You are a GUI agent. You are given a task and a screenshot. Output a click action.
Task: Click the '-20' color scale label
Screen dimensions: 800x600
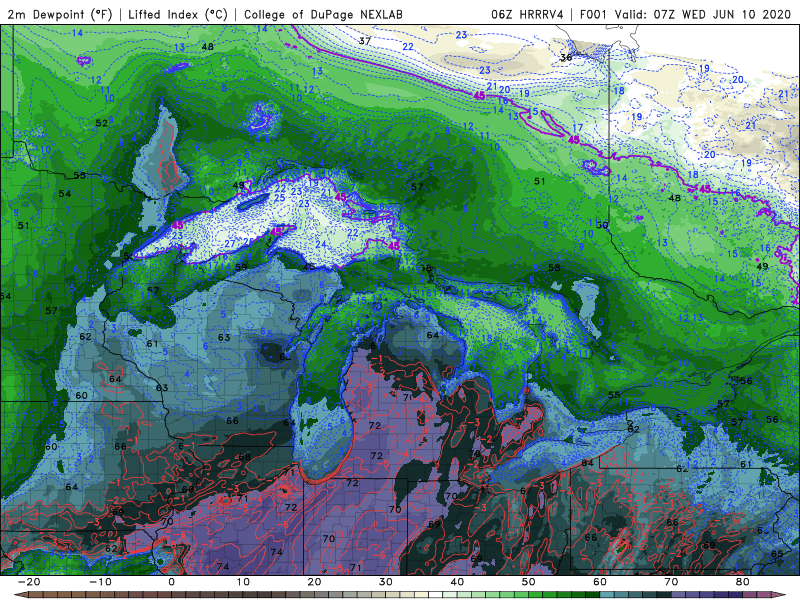coord(29,582)
